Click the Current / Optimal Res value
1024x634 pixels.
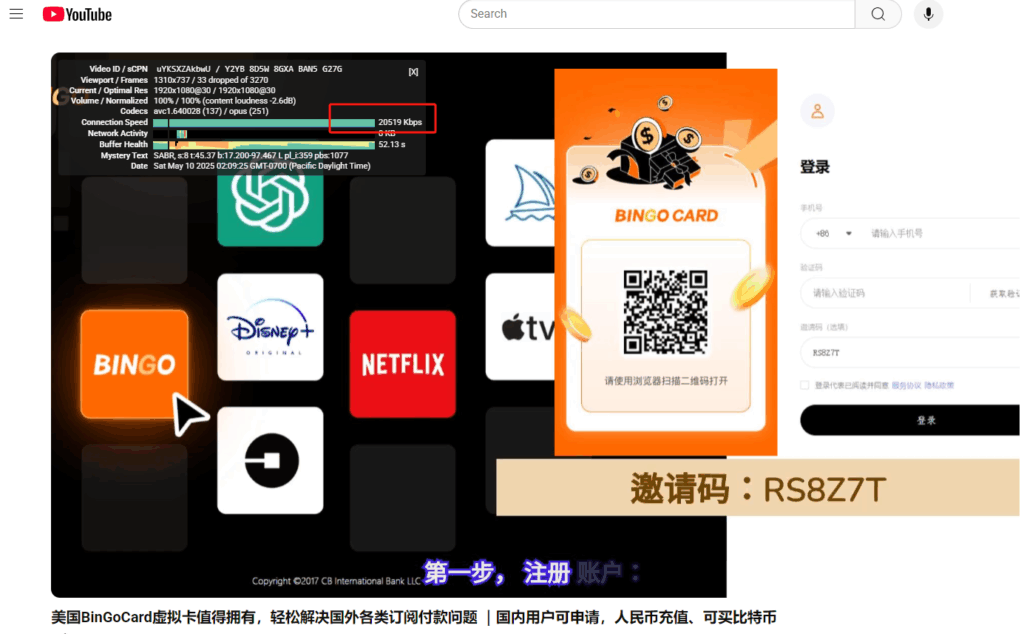point(214,90)
